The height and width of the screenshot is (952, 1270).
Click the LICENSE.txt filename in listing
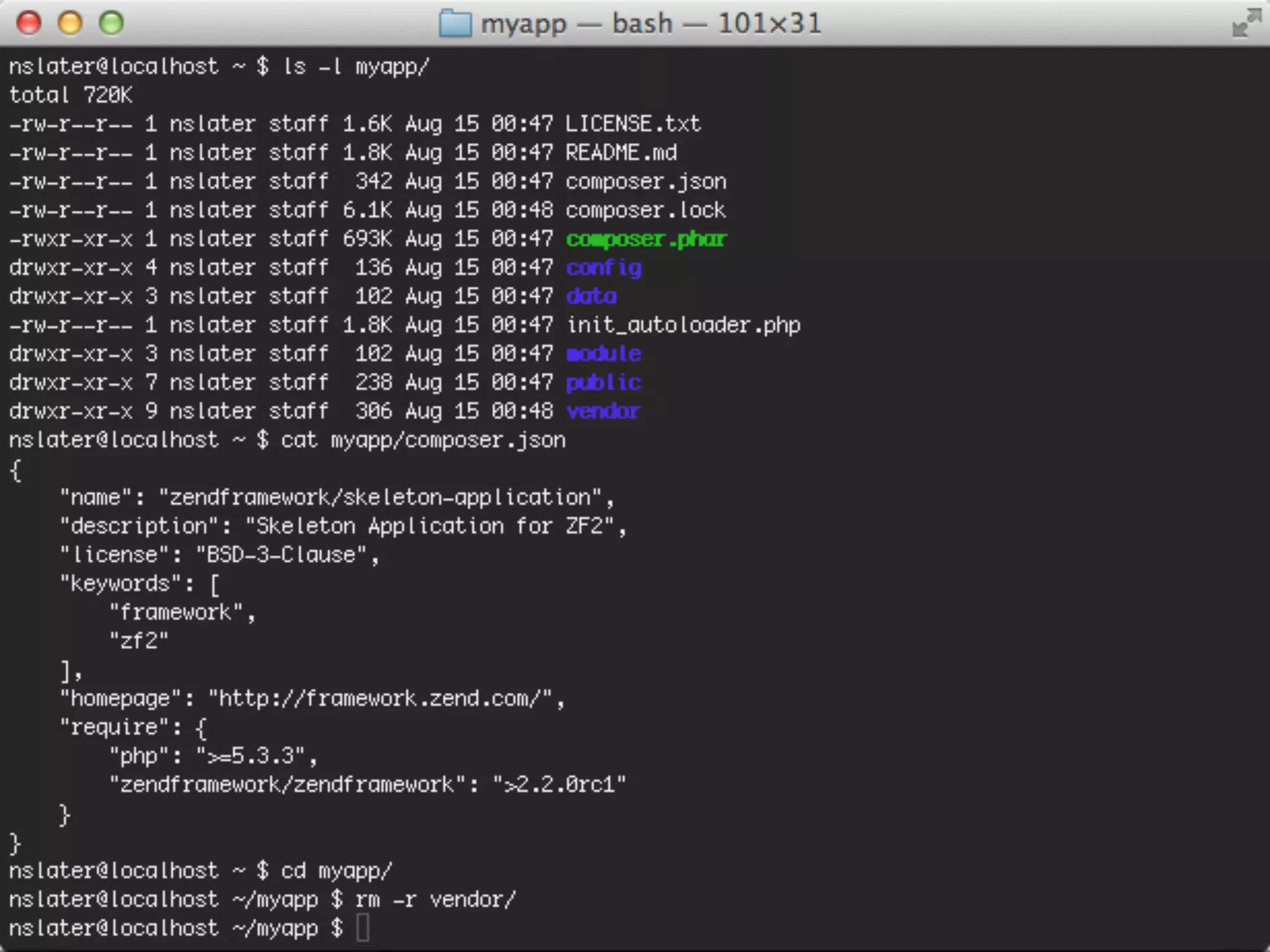pos(633,124)
